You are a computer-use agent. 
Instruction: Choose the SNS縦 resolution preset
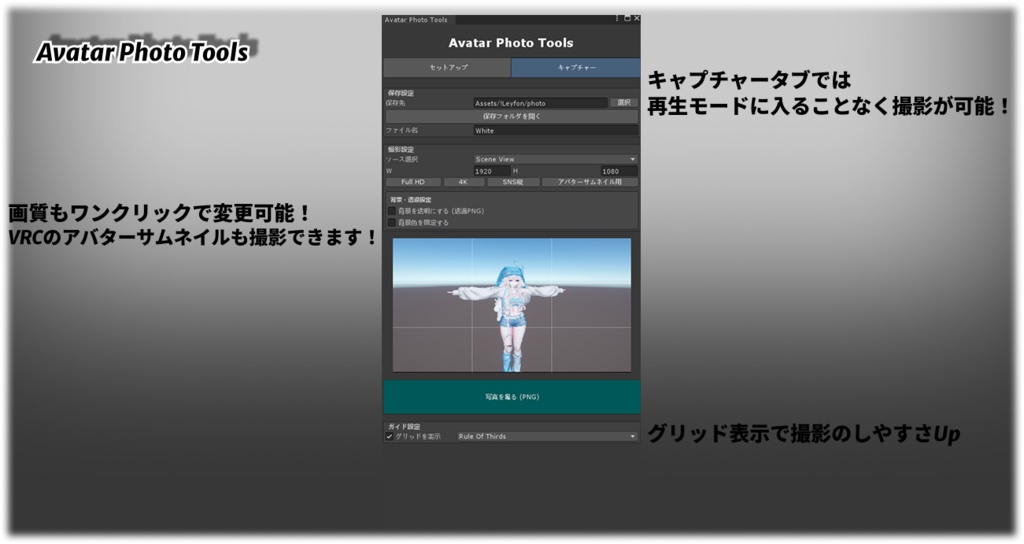[513, 182]
